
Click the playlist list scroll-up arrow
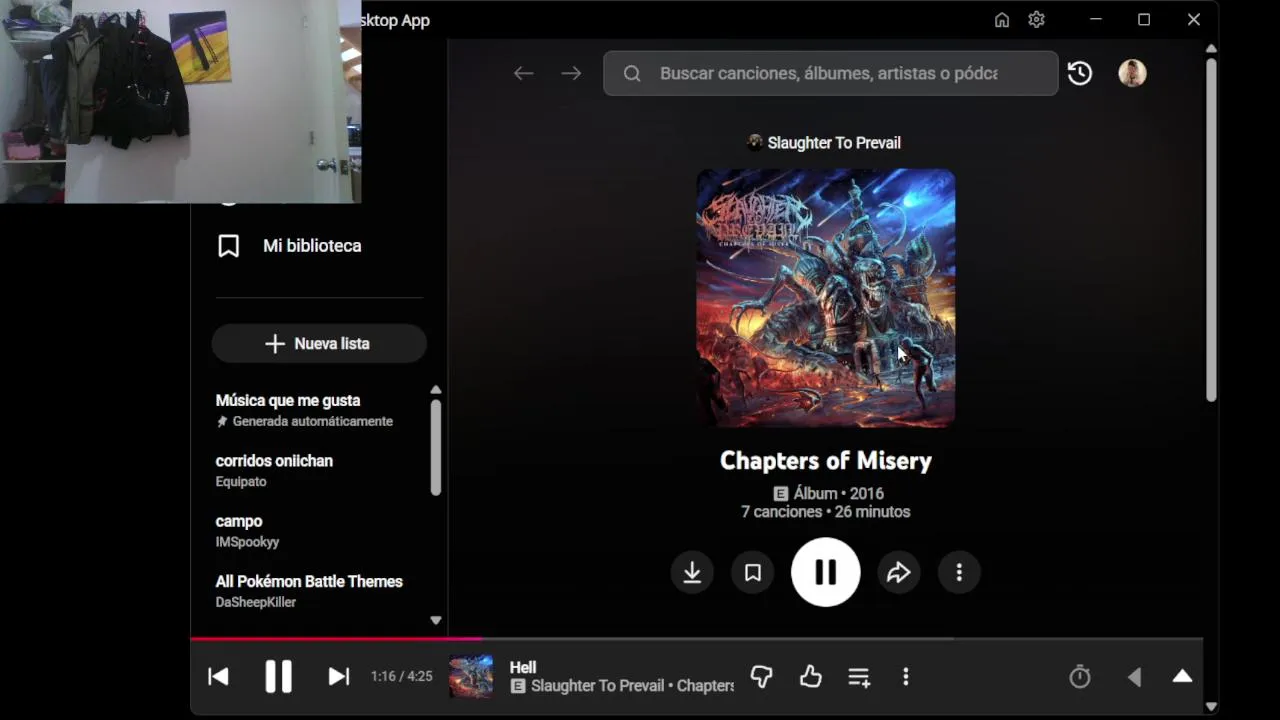pyautogui.click(x=436, y=390)
